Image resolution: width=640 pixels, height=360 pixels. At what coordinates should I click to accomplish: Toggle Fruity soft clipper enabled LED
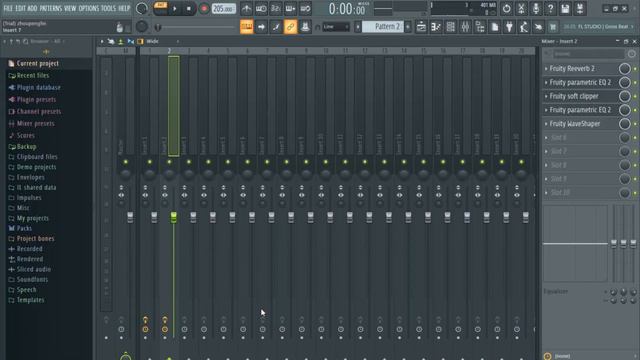pyautogui.click(x=635, y=97)
